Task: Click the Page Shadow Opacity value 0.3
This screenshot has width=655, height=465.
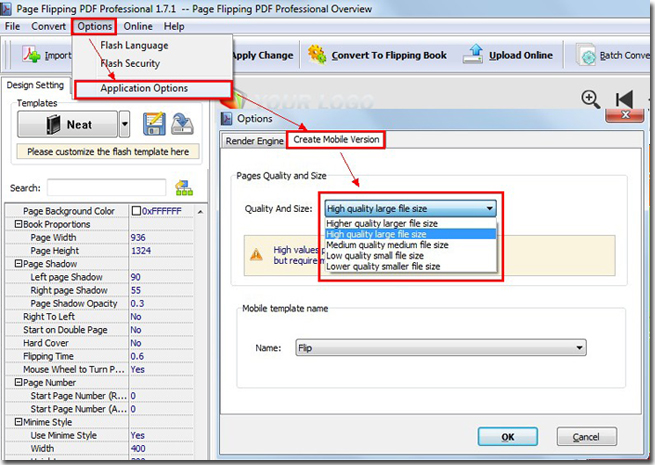Action: tap(137, 303)
